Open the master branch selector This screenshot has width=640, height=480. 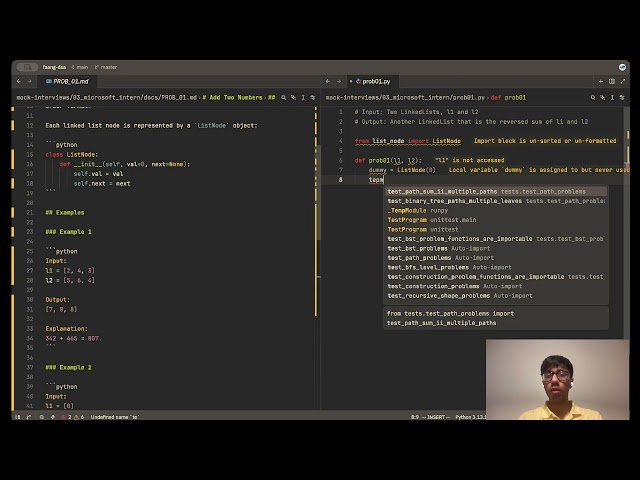[x=106, y=67]
